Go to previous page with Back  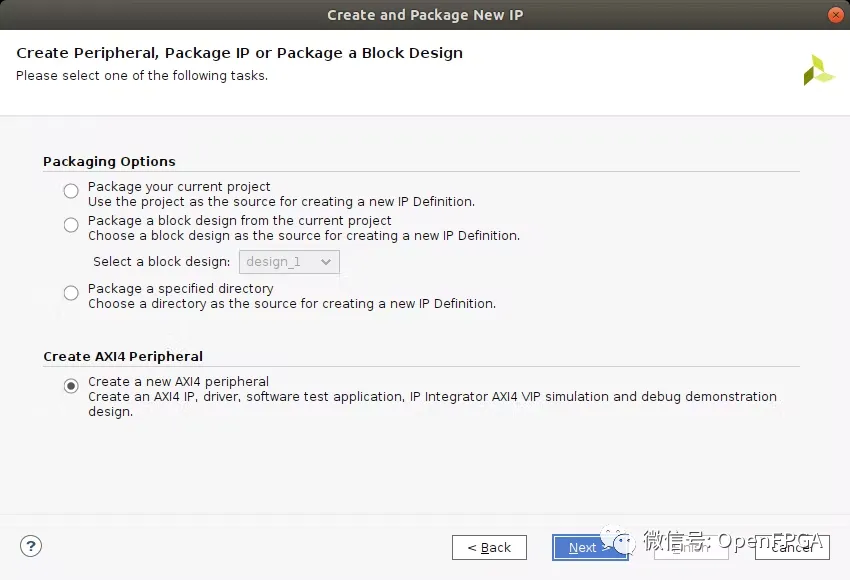pyautogui.click(x=490, y=547)
